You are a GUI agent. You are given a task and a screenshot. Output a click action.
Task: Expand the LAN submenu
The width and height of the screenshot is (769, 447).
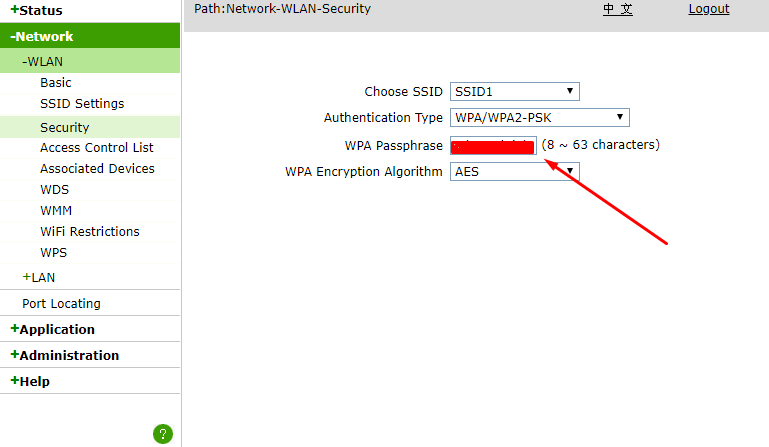pos(39,277)
